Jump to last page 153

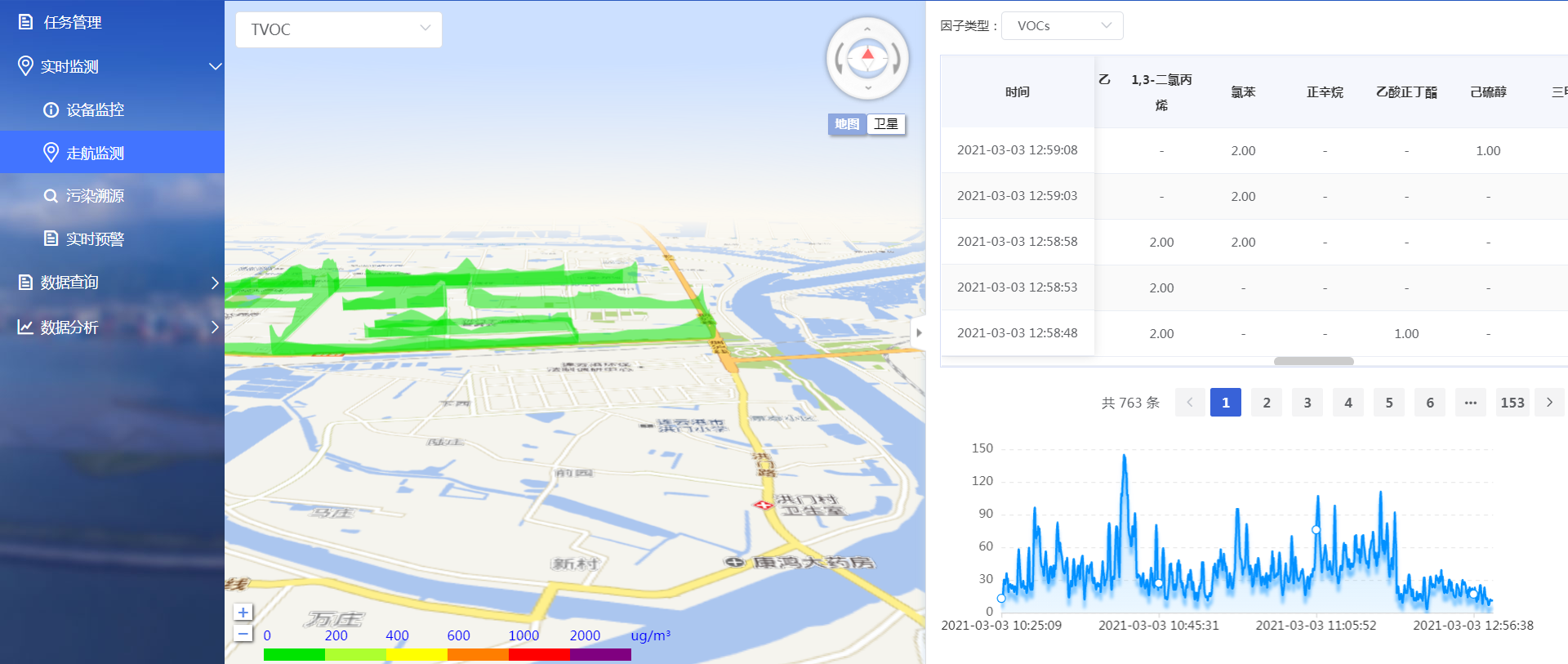coord(1512,403)
